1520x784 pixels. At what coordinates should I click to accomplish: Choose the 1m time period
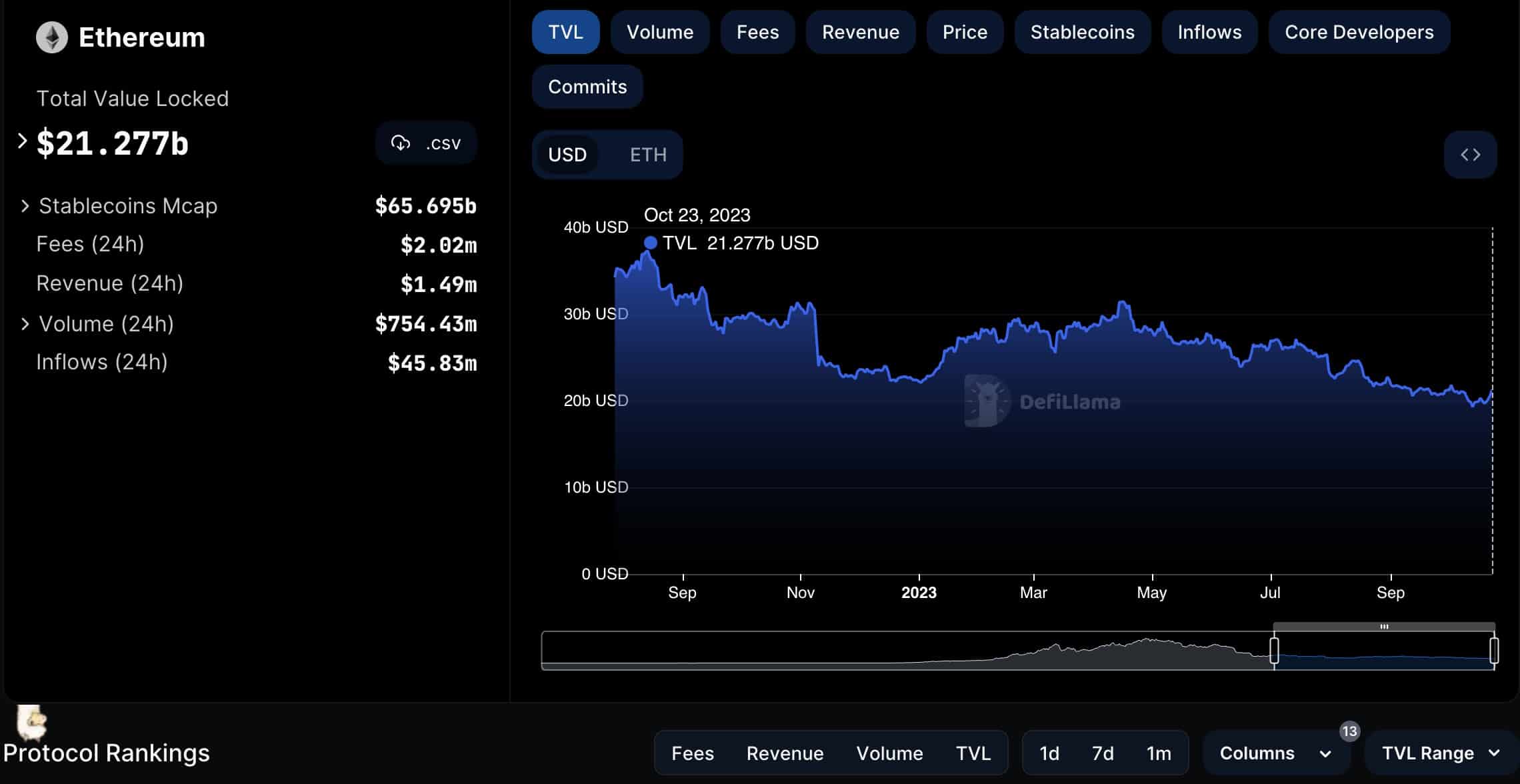tap(1159, 753)
